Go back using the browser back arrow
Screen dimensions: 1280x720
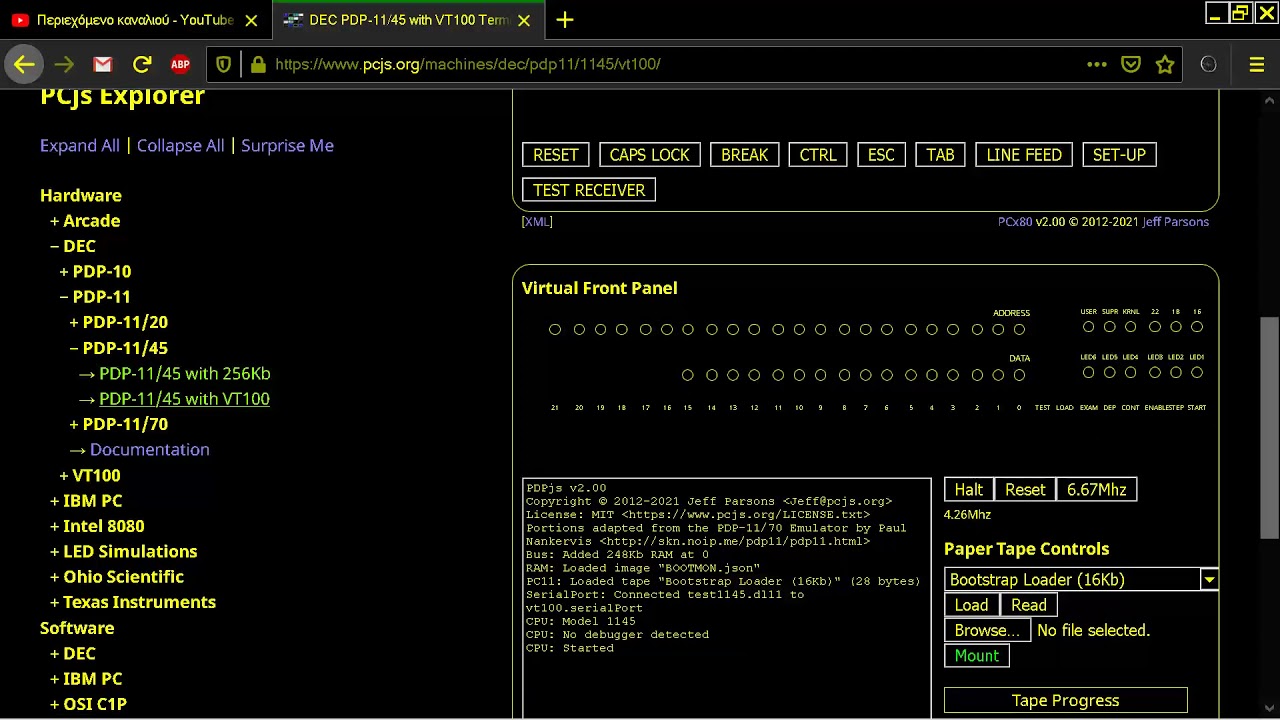tap(24, 64)
